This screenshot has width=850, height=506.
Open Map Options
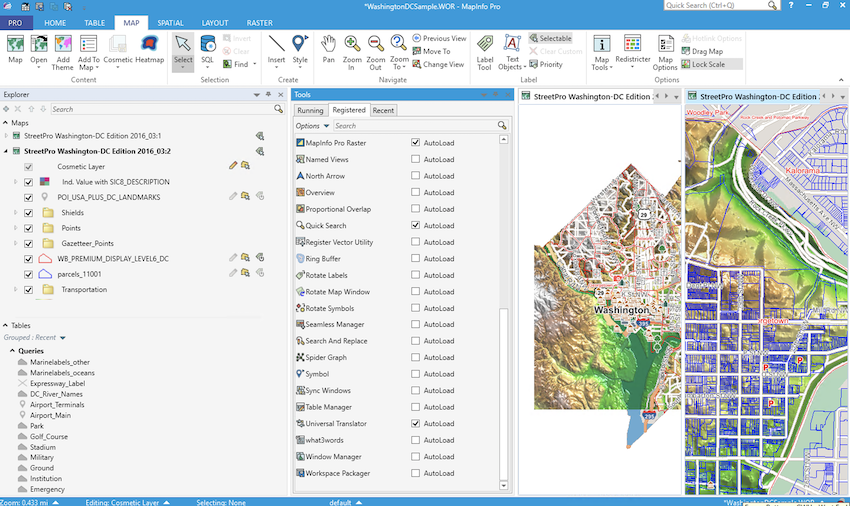(665, 52)
